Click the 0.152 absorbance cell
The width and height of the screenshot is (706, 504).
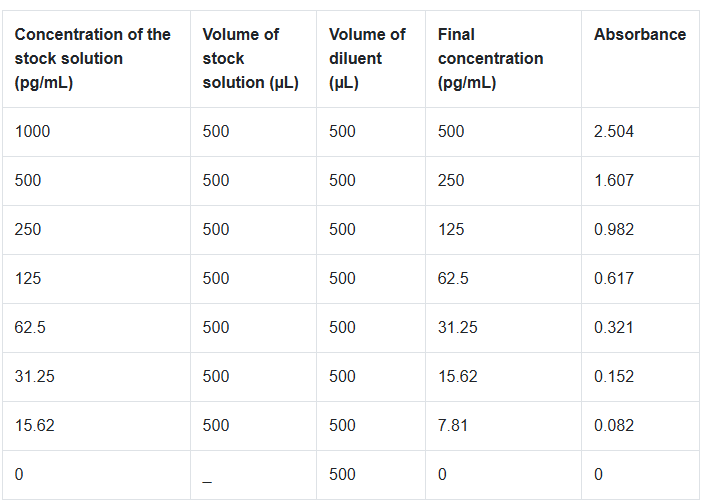(x=614, y=377)
